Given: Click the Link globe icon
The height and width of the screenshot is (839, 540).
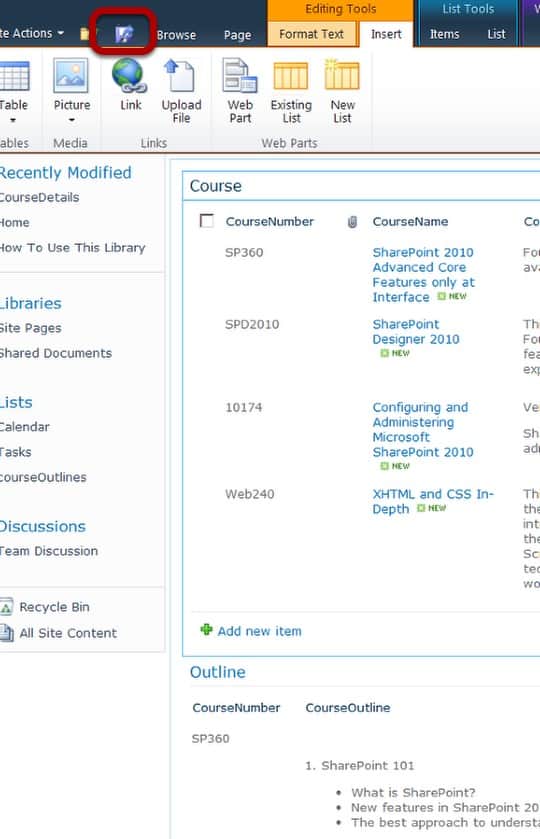Looking at the screenshot, I should [x=130, y=75].
